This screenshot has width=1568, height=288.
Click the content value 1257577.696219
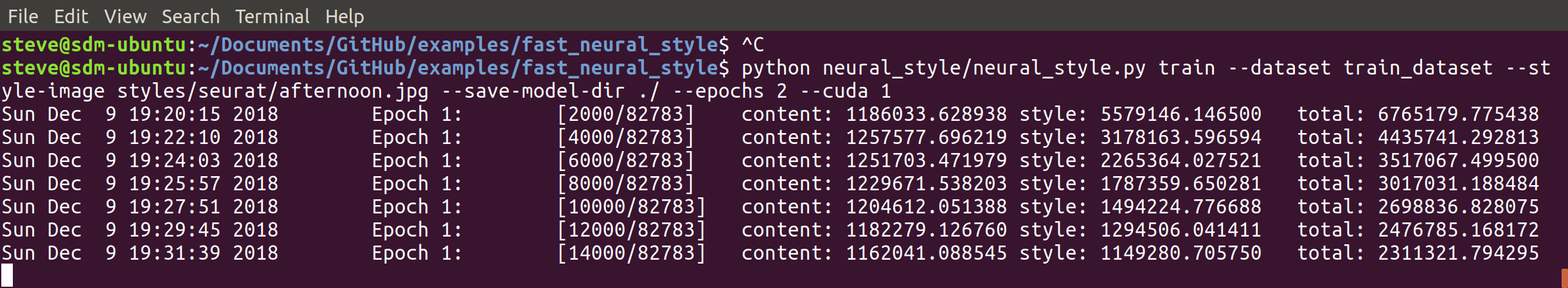coord(926,137)
